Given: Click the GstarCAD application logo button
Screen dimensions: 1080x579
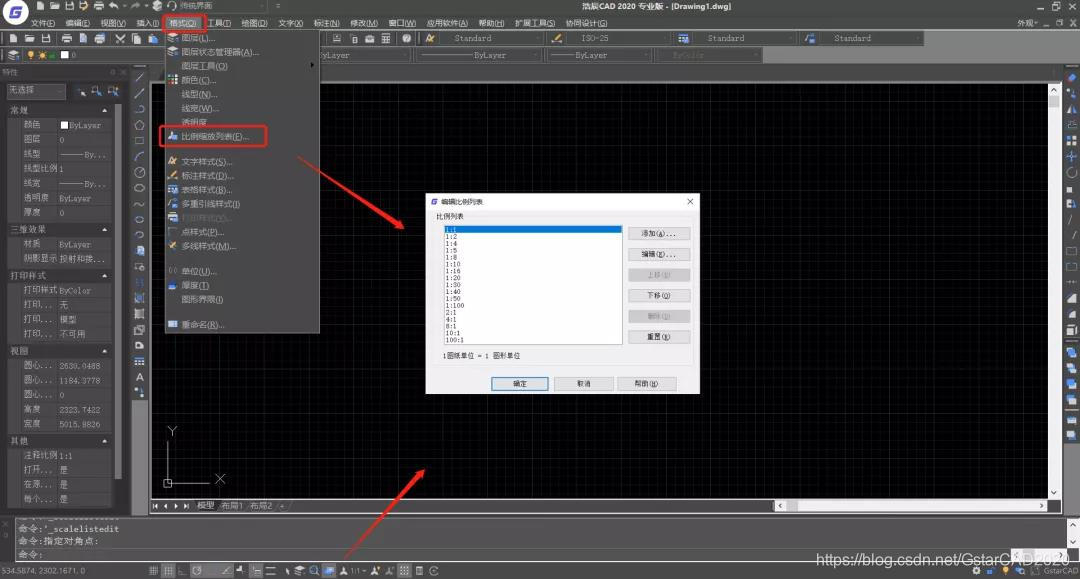Looking at the screenshot, I should pyautogui.click(x=15, y=12).
